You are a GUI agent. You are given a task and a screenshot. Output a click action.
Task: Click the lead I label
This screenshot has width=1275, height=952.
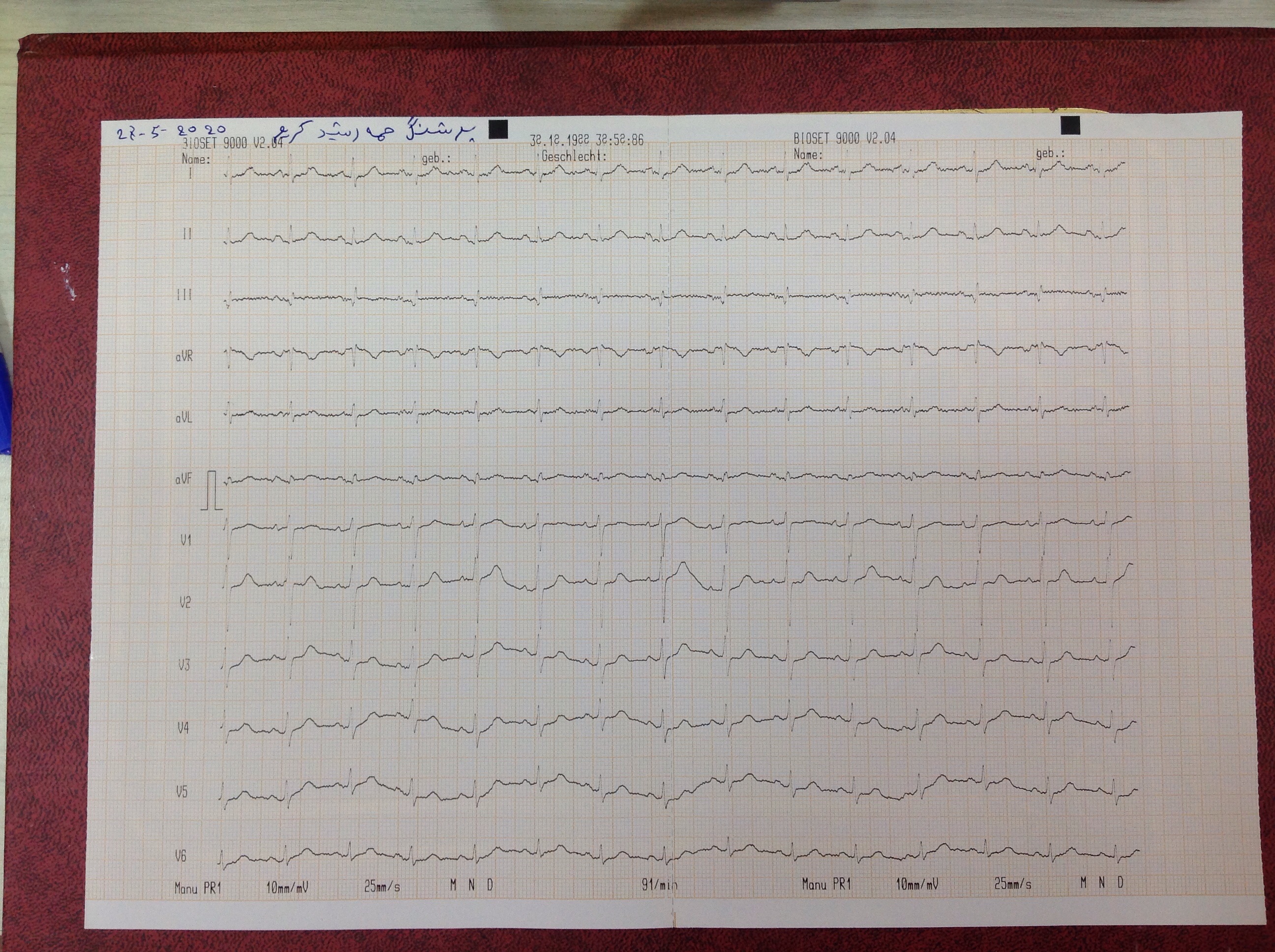pos(191,173)
